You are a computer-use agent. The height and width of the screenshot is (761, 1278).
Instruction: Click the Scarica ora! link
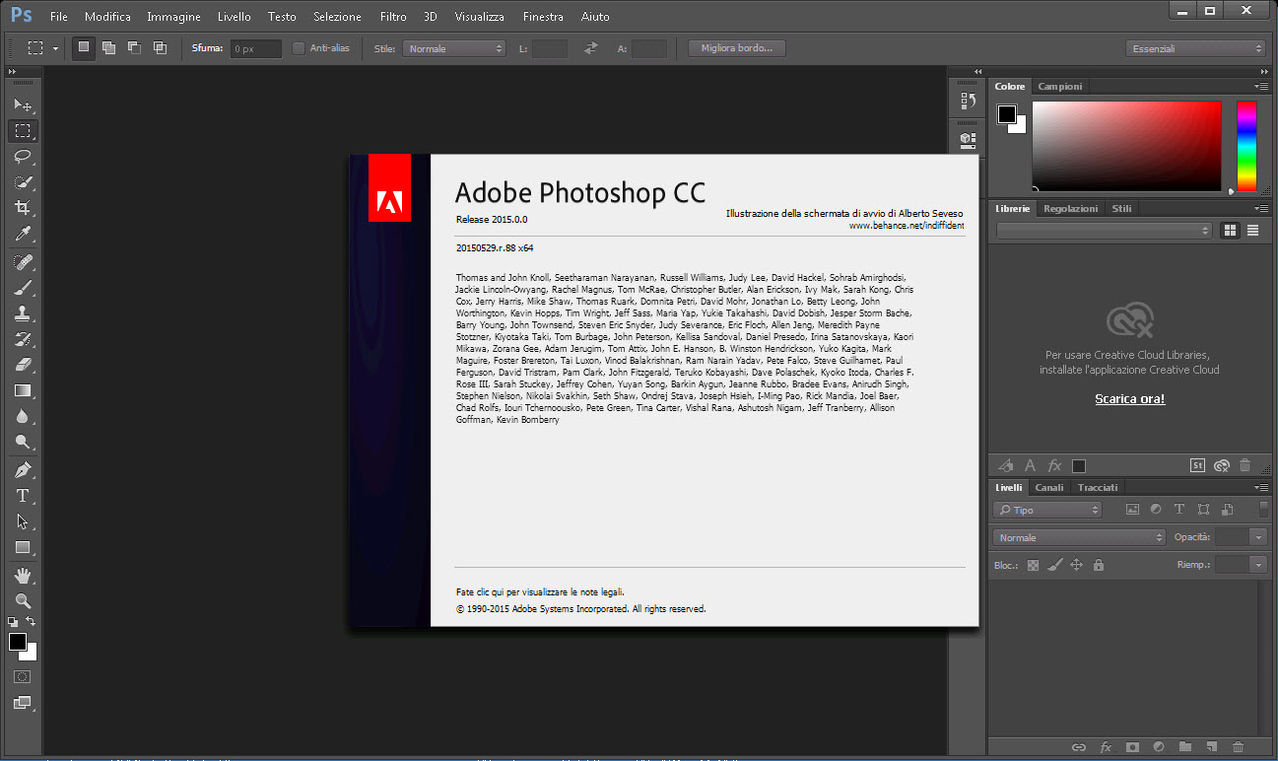point(1130,399)
